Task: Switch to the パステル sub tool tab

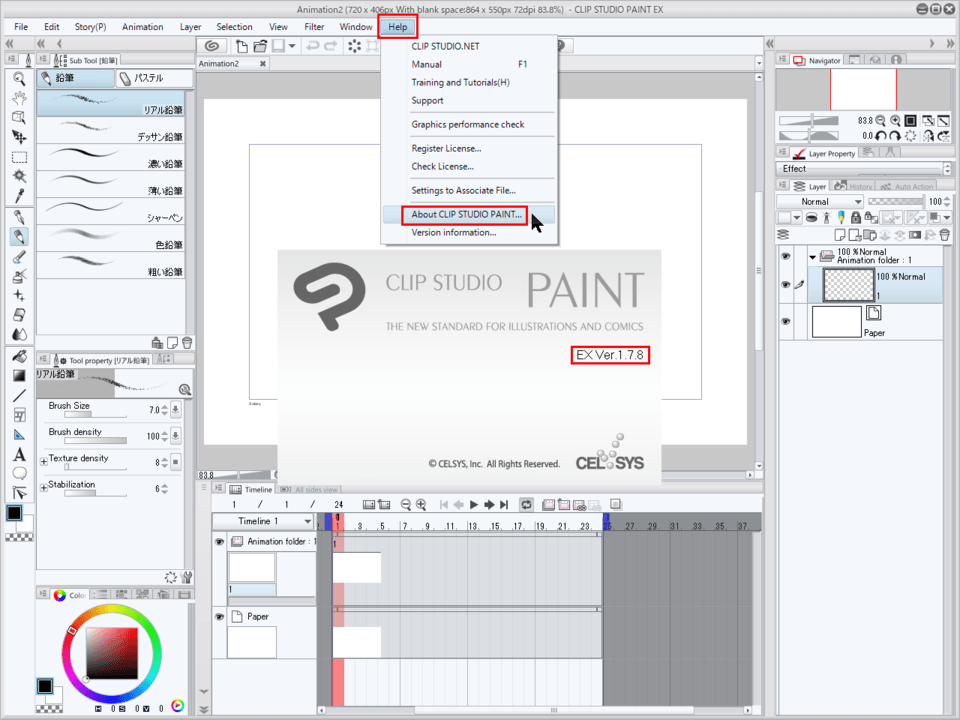Action: [154, 78]
